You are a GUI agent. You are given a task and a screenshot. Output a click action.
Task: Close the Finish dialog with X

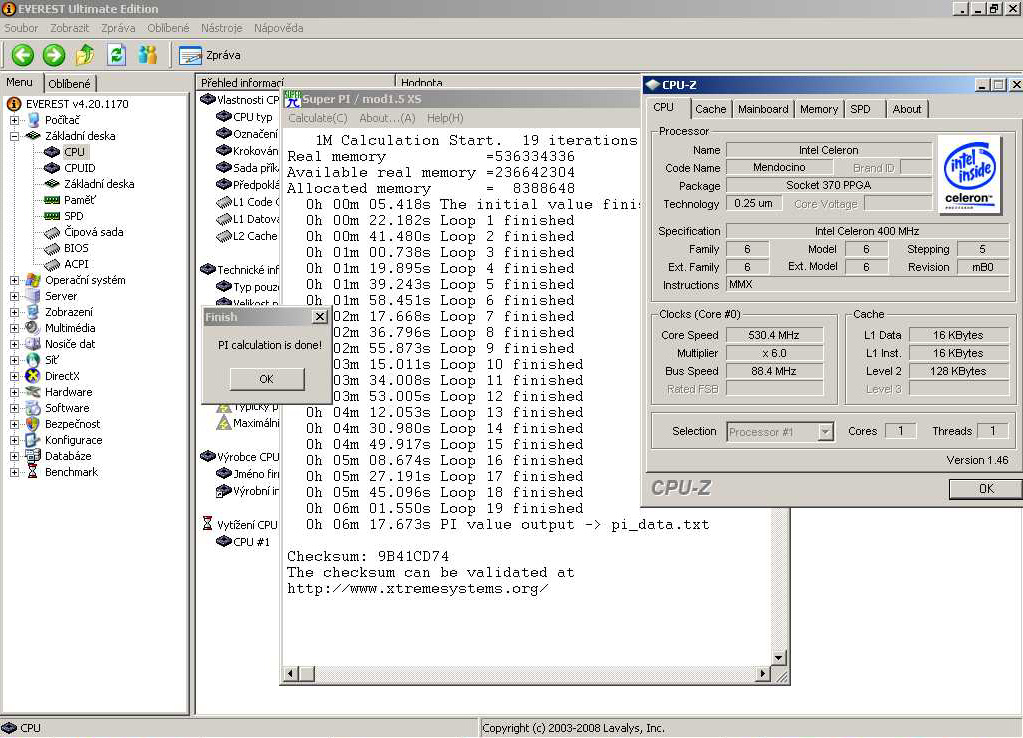tap(320, 316)
